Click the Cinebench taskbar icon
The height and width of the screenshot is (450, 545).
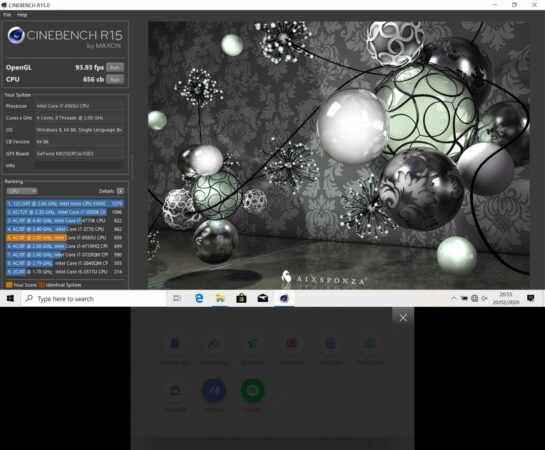click(284, 298)
